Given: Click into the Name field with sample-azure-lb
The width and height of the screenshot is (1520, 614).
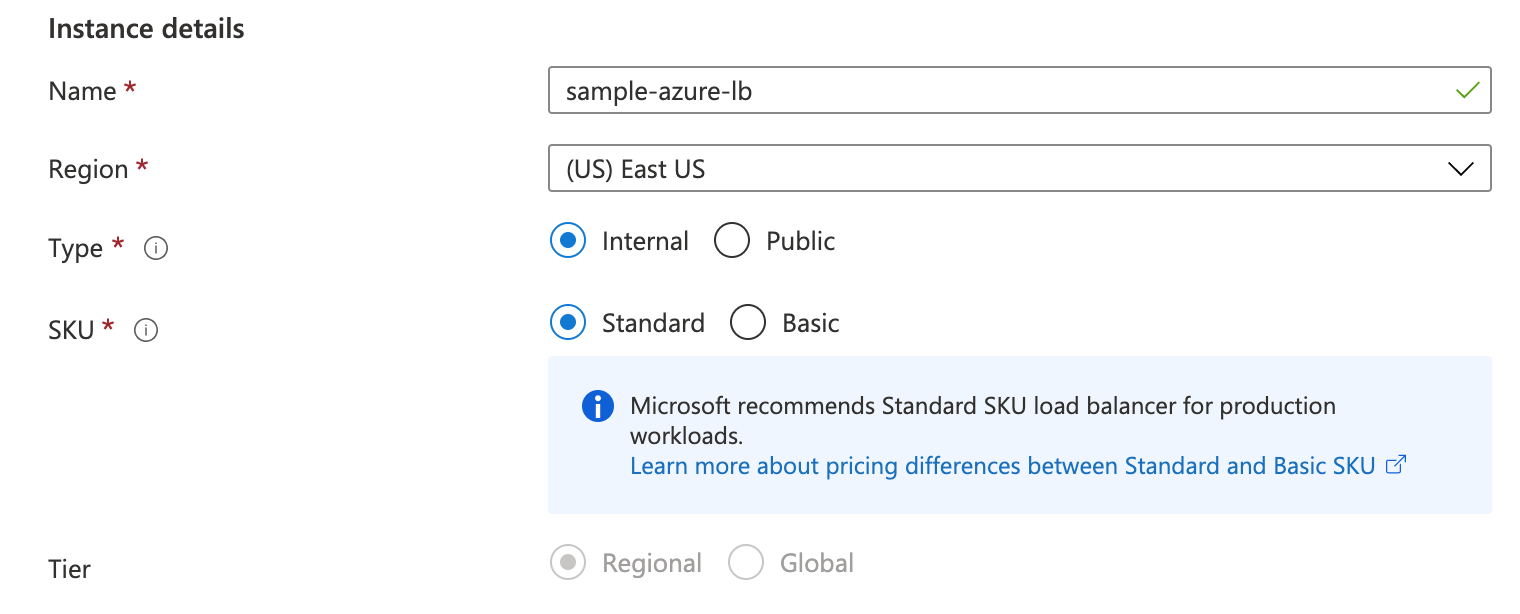Looking at the screenshot, I should [x=1020, y=90].
